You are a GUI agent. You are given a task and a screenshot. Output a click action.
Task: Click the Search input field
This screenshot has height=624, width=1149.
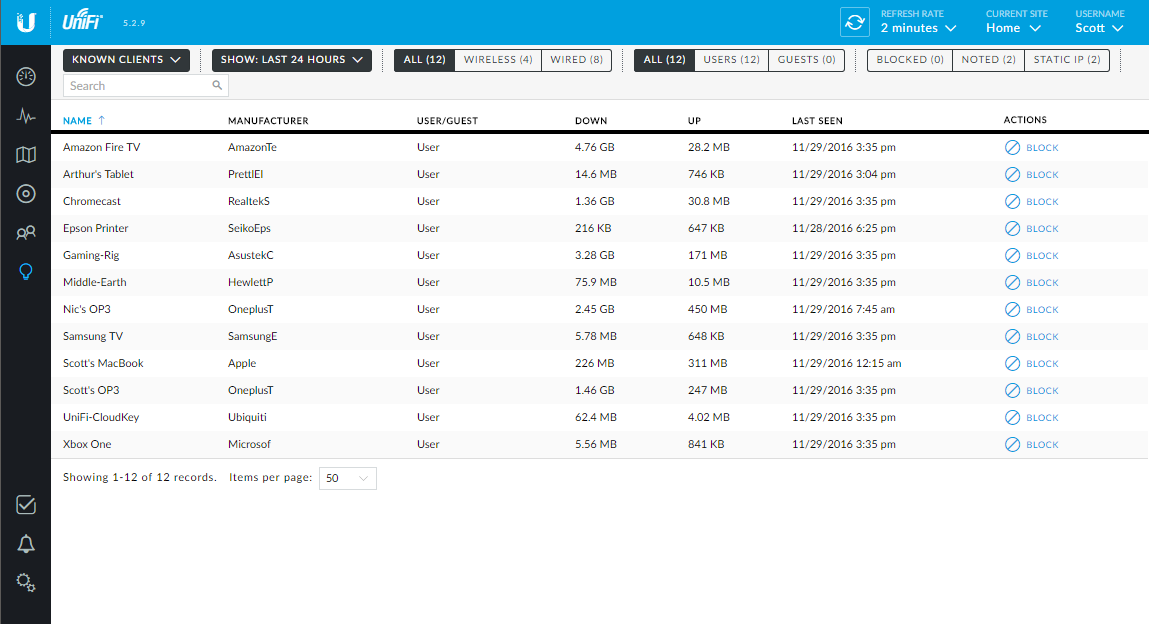(146, 86)
